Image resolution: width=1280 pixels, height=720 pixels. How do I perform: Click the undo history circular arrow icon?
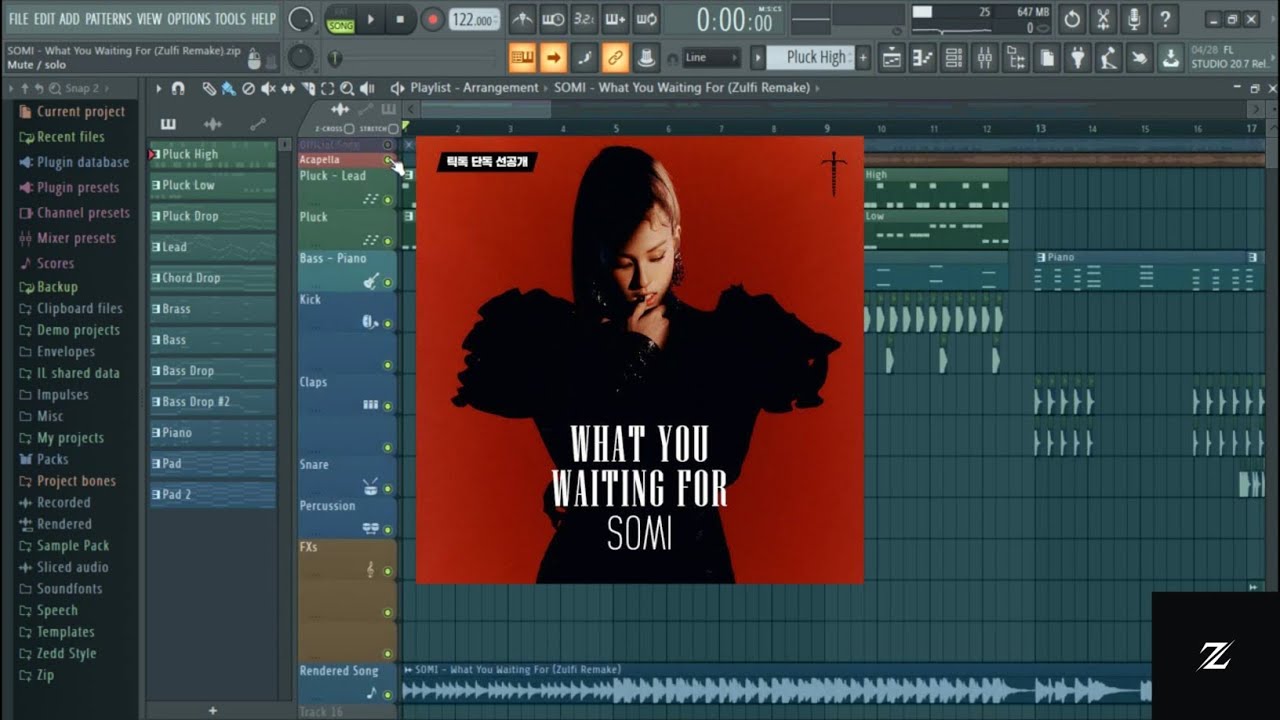click(x=1072, y=19)
